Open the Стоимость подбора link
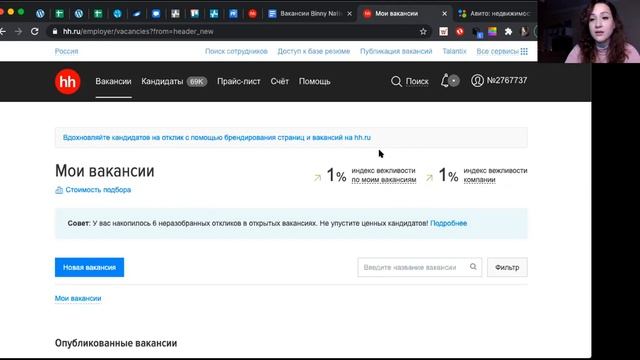Image resolution: width=640 pixels, height=360 pixels. [98, 190]
